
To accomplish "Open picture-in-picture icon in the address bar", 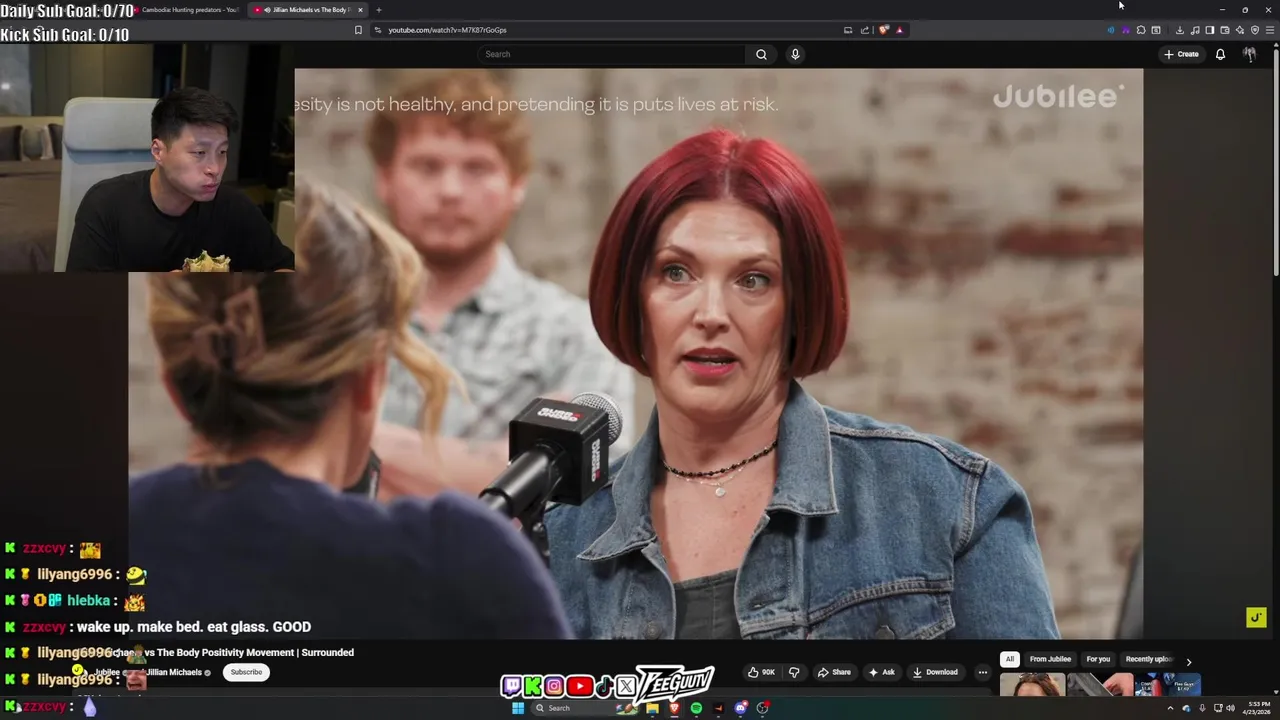I will tap(848, 30).
